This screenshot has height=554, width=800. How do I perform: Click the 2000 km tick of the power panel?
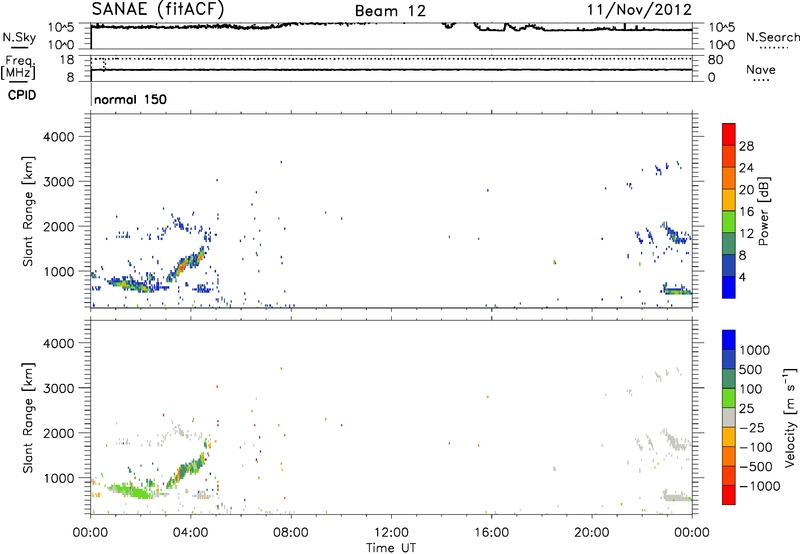click(59, 226)
